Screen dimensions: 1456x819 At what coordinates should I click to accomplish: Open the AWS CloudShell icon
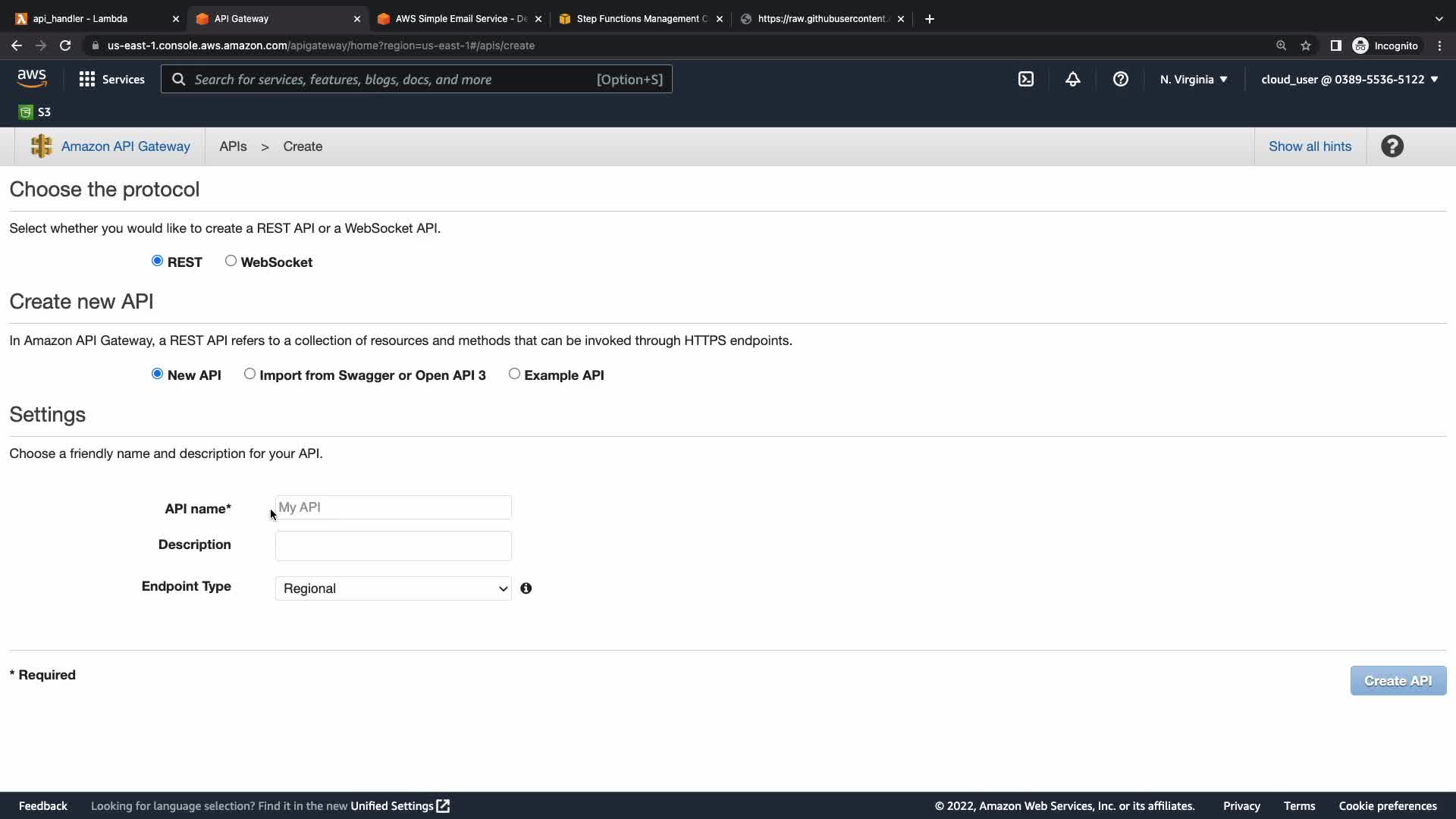click(1025, 79)
